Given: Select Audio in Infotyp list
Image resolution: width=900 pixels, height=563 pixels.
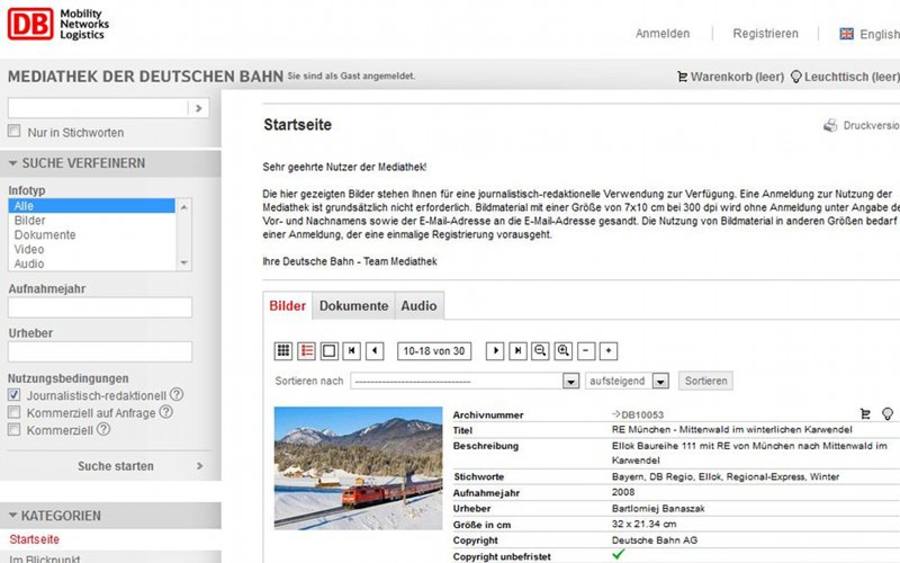Looking at the screenshot, I should (91, 263).
